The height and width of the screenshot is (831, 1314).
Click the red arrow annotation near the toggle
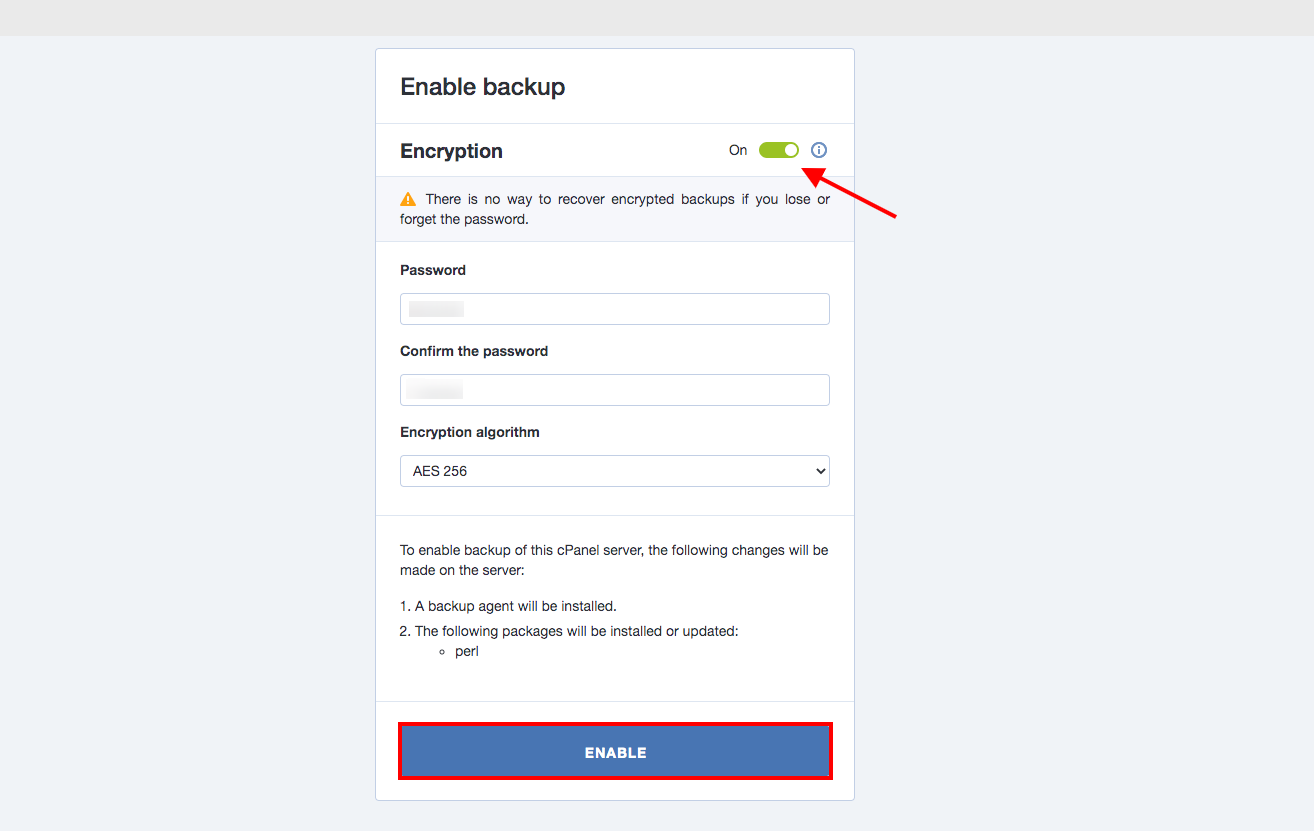point(850,193)
